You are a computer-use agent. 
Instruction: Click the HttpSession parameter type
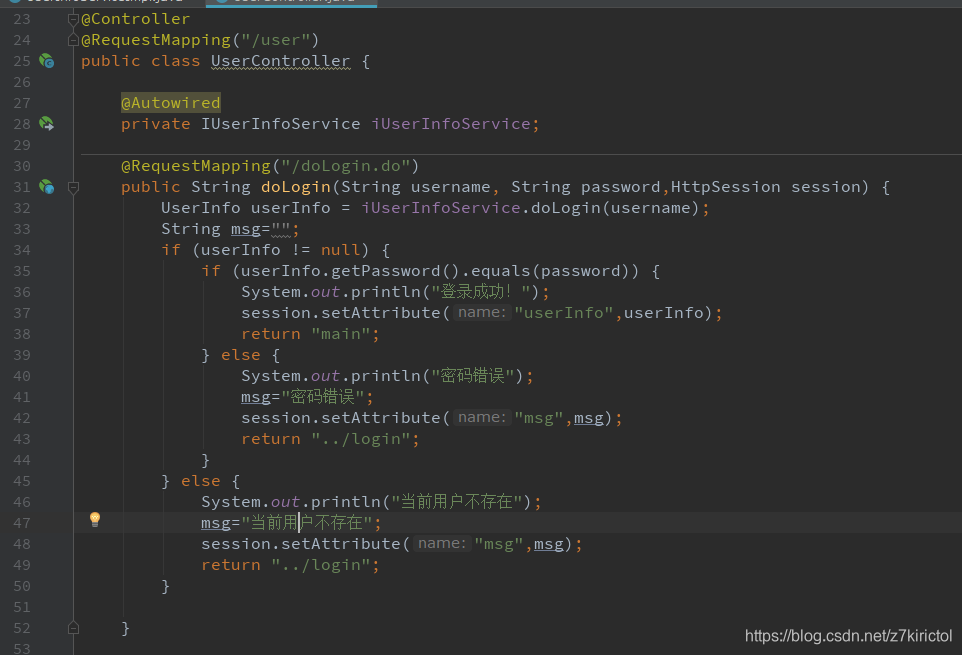click(x=725, y=187)
